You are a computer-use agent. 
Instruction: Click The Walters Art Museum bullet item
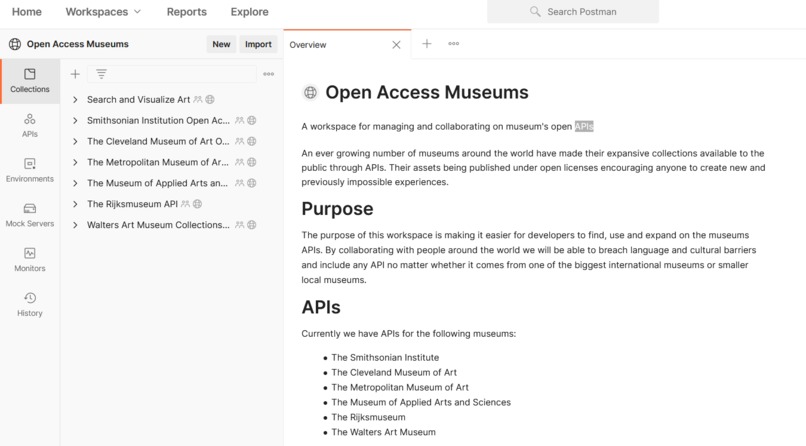[383, 432]
